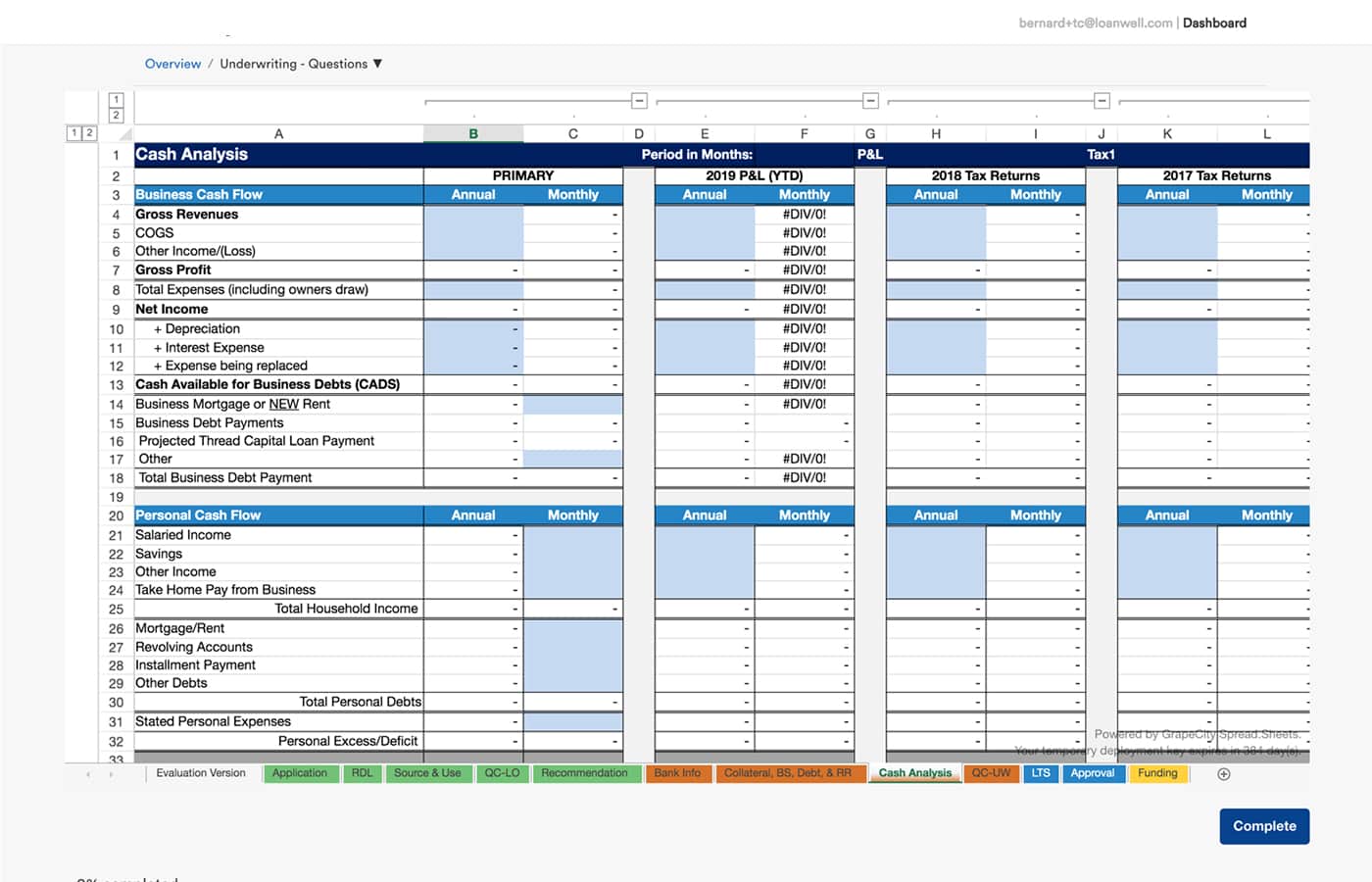Image resolution: width=1372 pixels, height=882 pixels.
Task: Switch to the Source & Use tab
Action: (427, 773)
